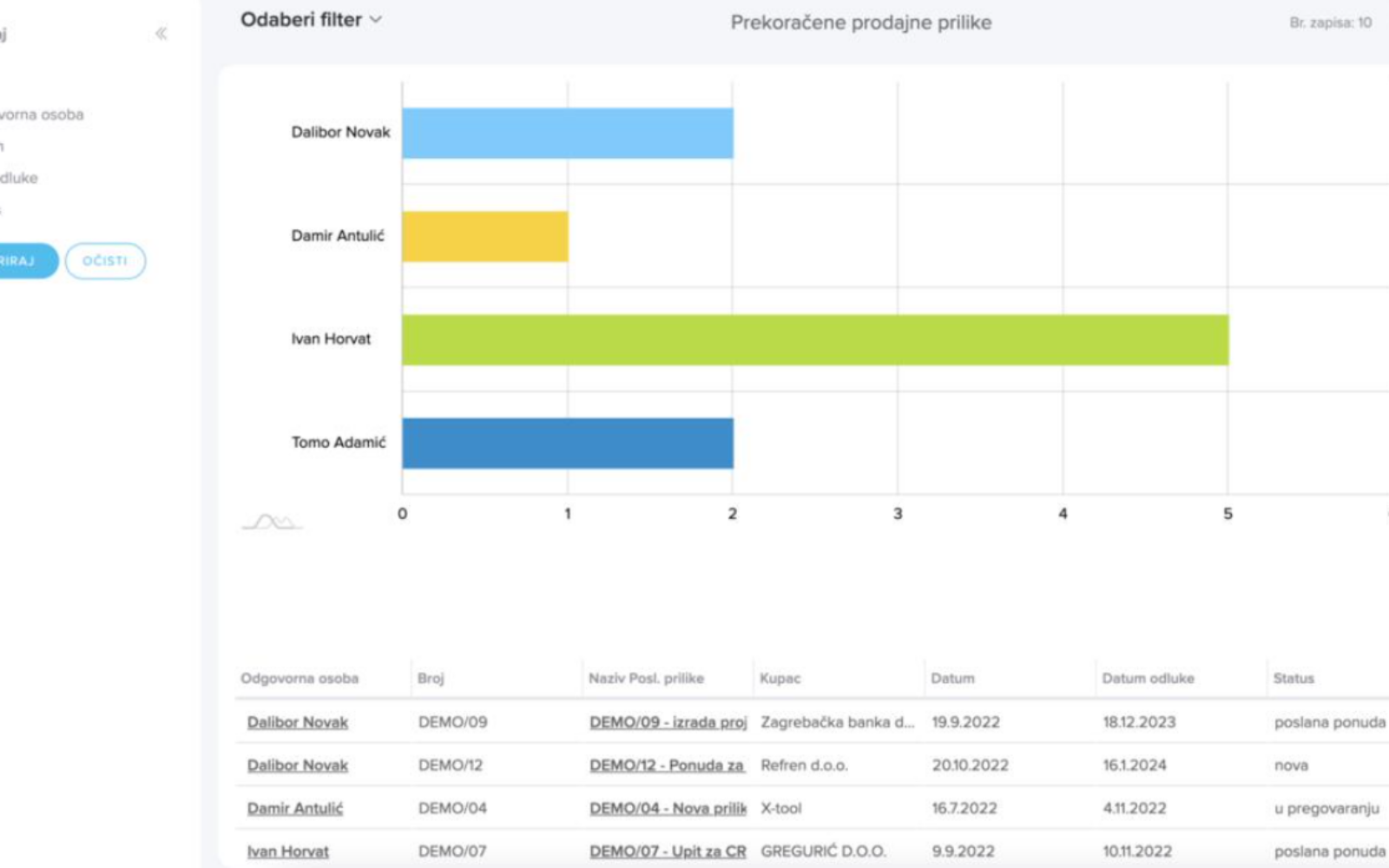This screenshot has height=868, width=1389.
Task: Open the DEMO/12 - Ponuda link
Action: (x=666, y=766)
